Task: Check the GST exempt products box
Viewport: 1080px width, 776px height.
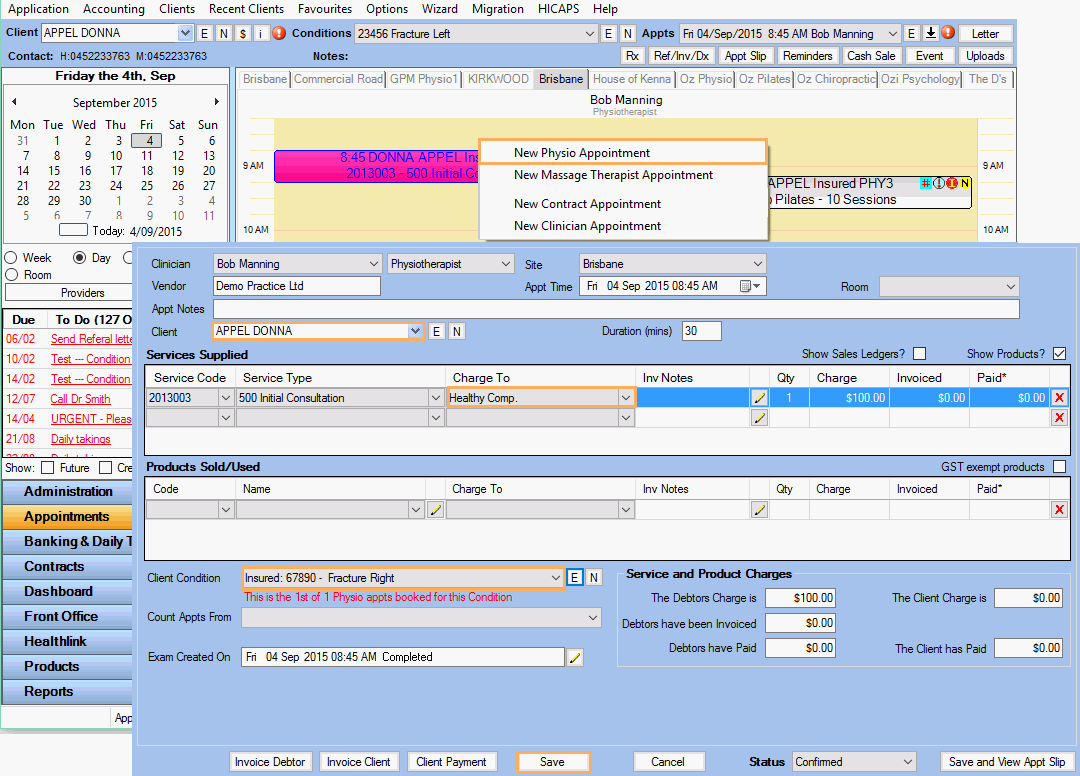Action: tap(1058, 465)
